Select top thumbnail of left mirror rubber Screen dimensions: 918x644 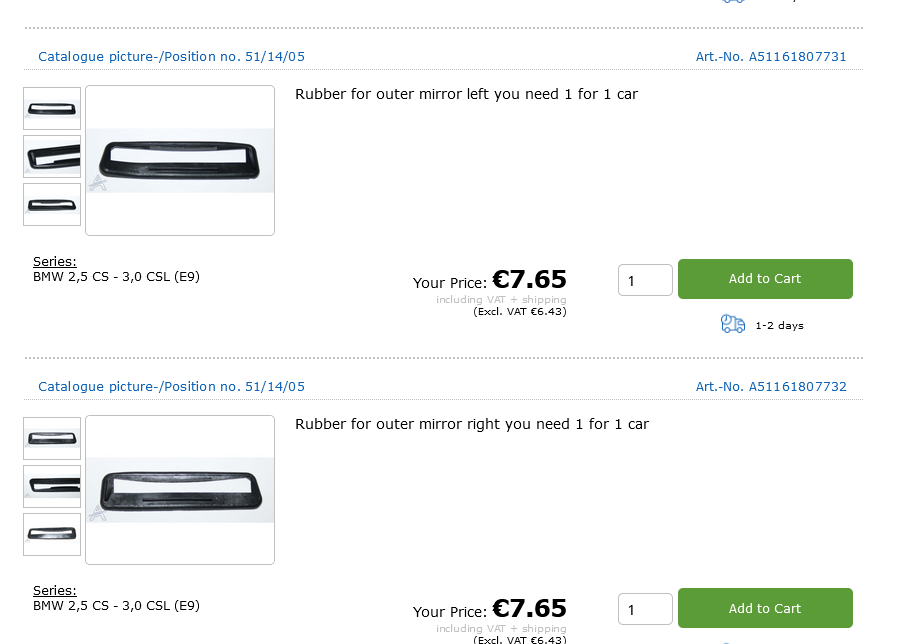(x=52, y=108)
